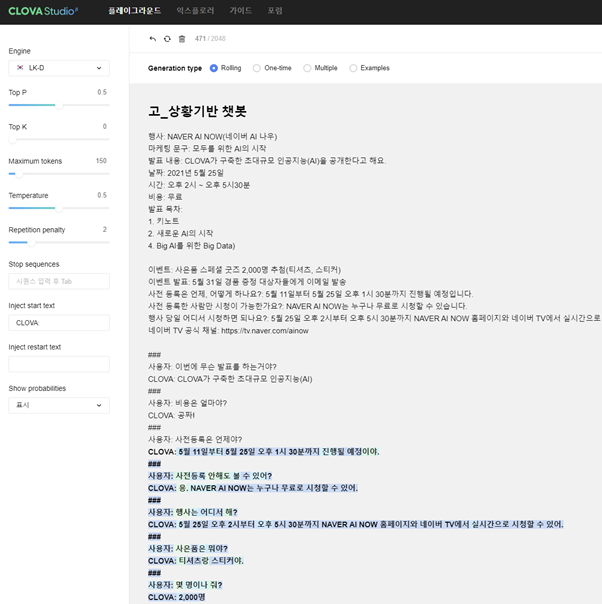The image size is (602, 604).
Task: Open the Engine LK-D dropdown
Action: 59,68
